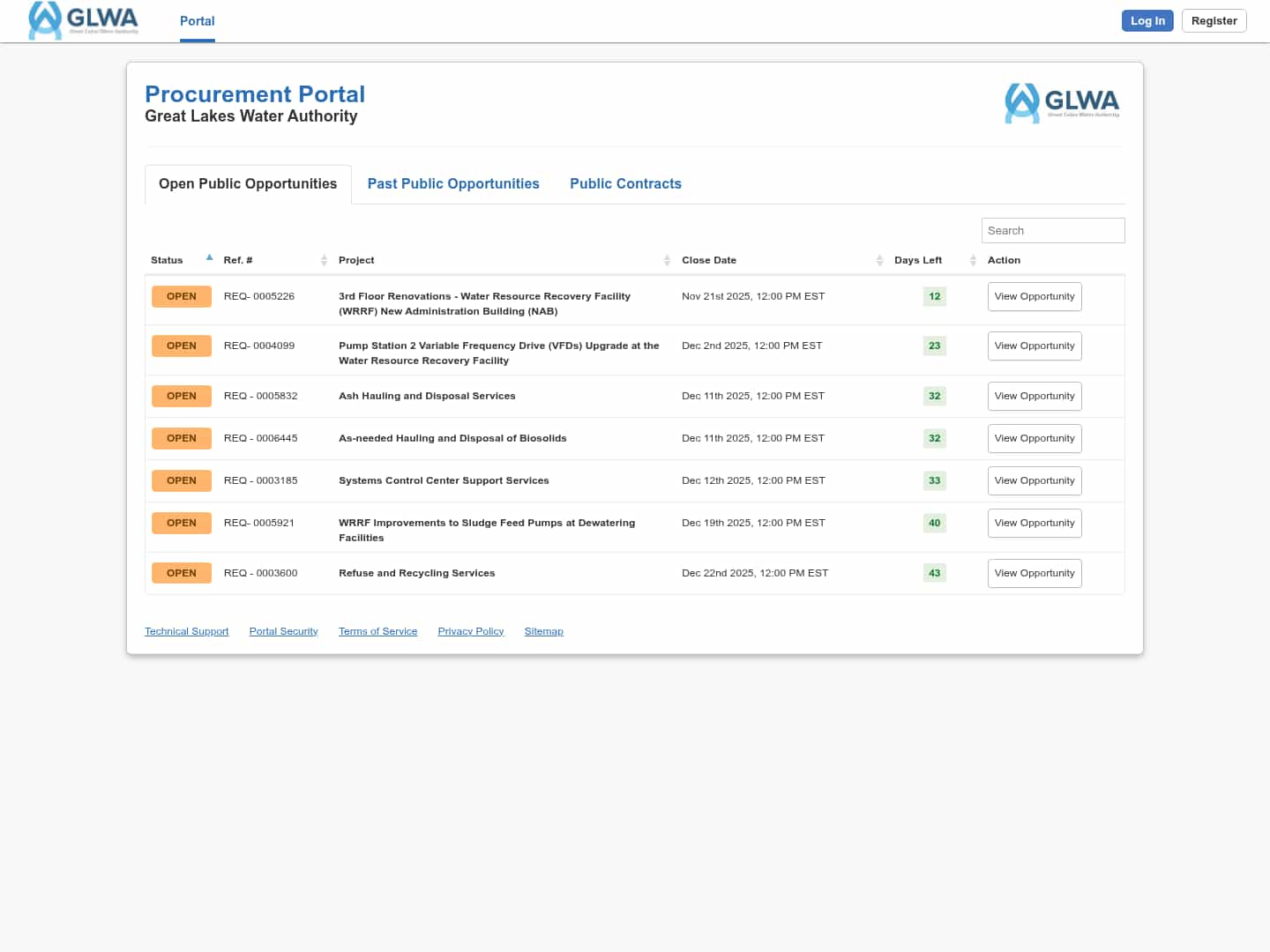The height and width of the screenshot is (952, 1270).
Task: Follow the Privacy Policy link
Action: click(x=470, y=631)
